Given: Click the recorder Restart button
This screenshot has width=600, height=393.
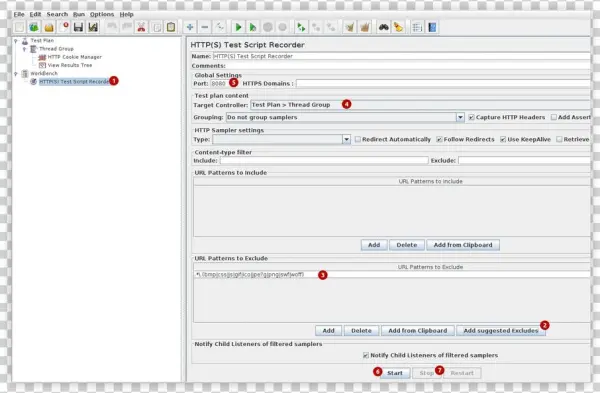Looking at the screenshot, I should (x=462, y=373).
